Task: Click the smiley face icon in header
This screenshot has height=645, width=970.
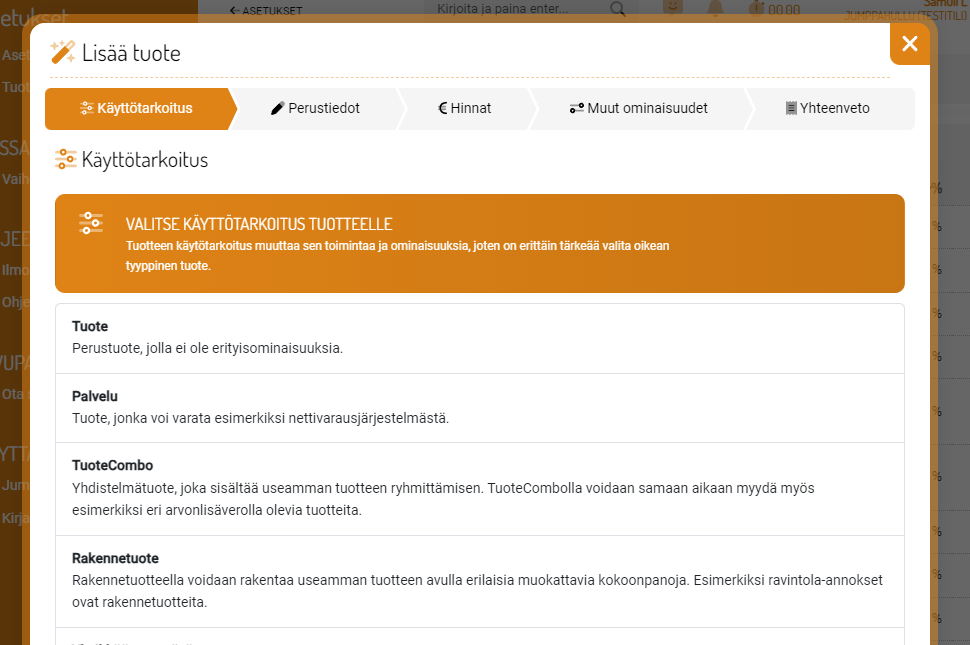Action: [x=673, y=8]
